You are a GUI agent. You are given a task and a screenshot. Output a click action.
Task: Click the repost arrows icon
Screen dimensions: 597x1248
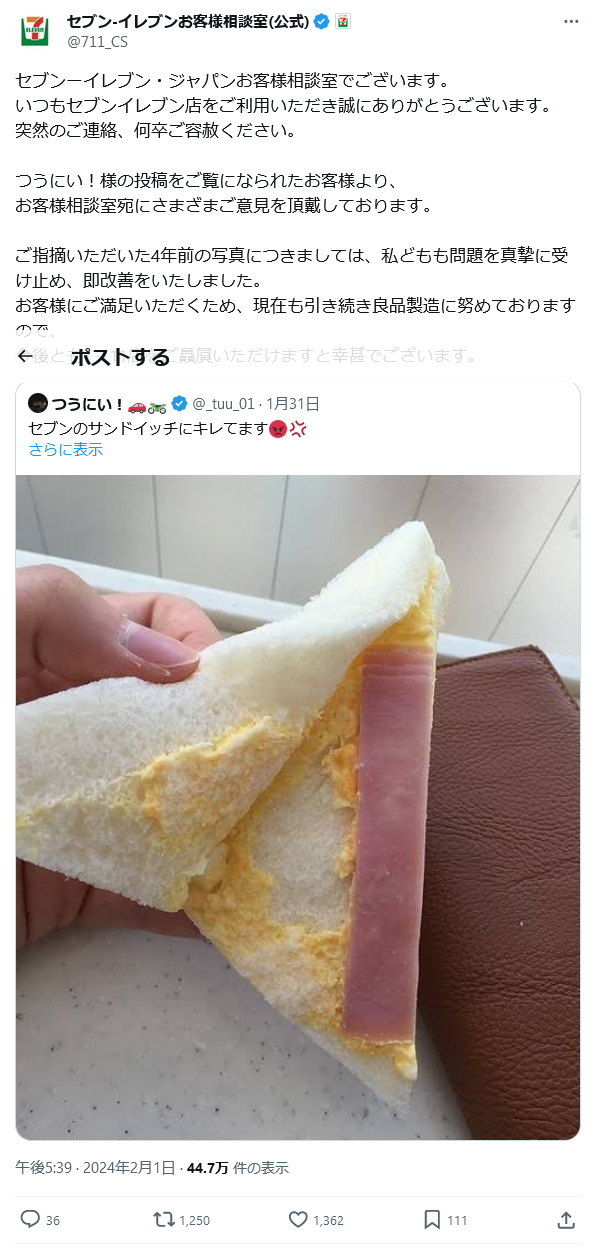(162, 1220)
